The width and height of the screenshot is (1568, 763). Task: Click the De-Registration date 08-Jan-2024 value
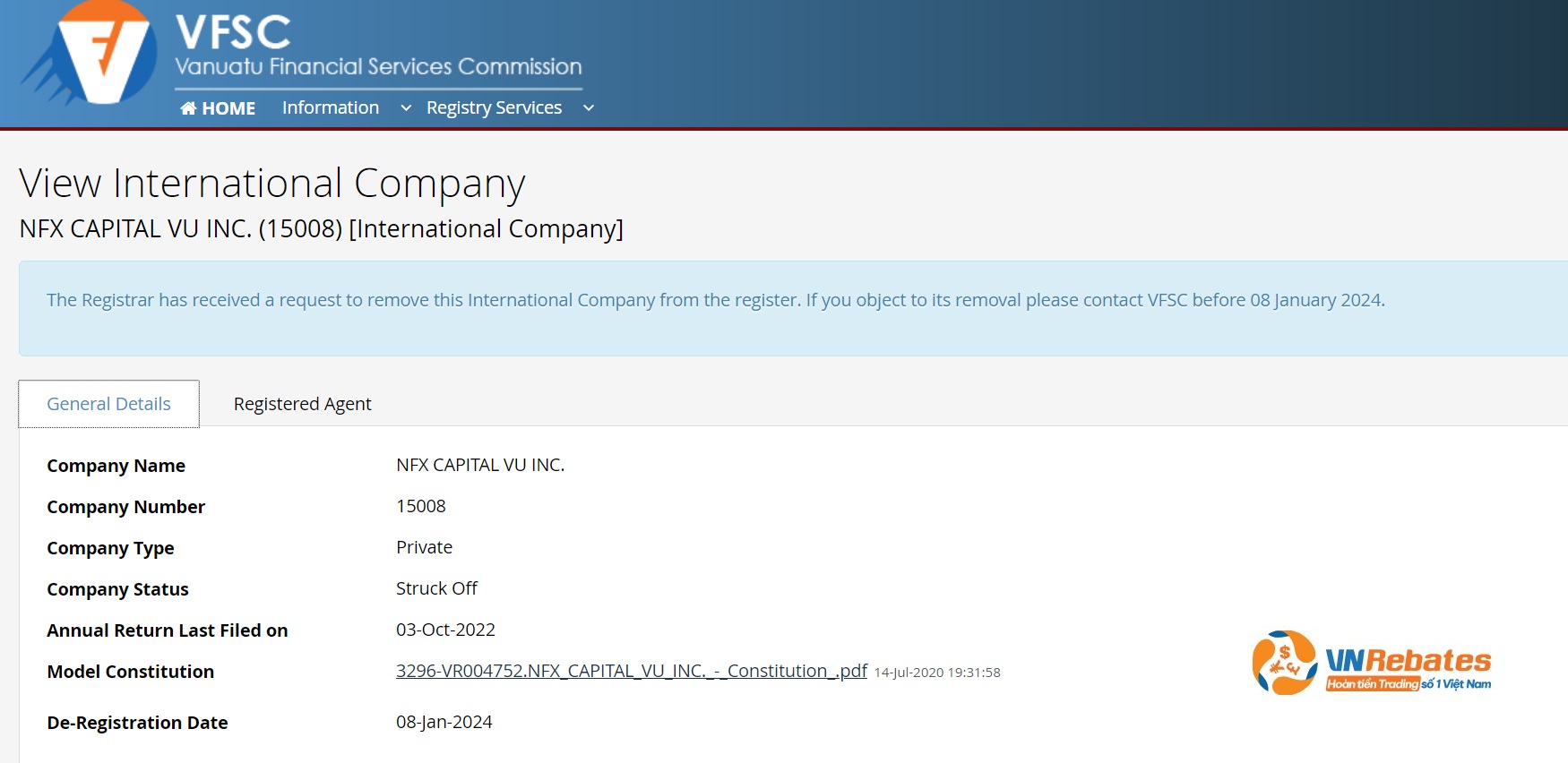(x=444, y=722)
